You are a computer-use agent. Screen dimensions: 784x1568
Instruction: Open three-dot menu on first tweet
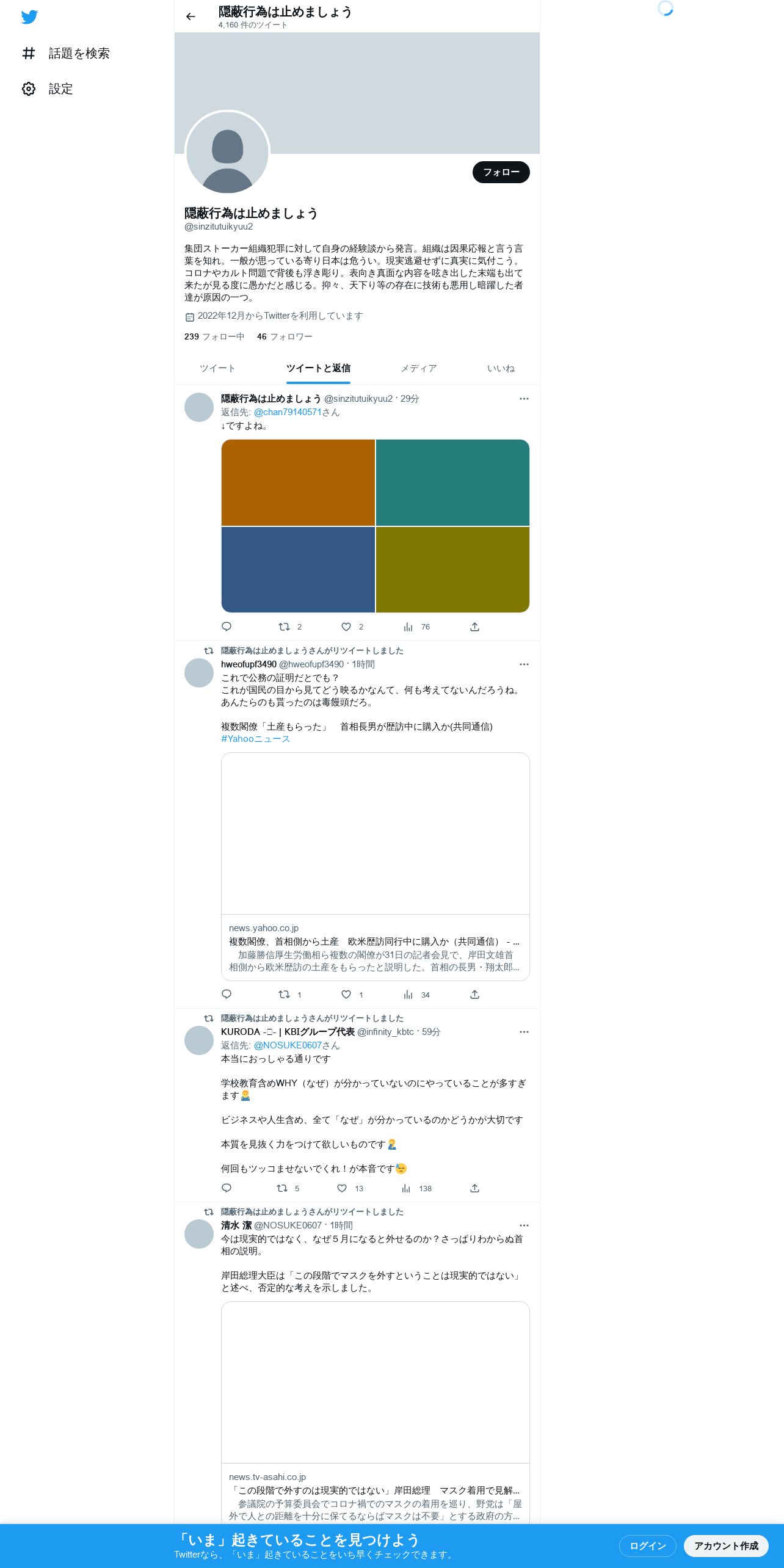pos(524,399)
